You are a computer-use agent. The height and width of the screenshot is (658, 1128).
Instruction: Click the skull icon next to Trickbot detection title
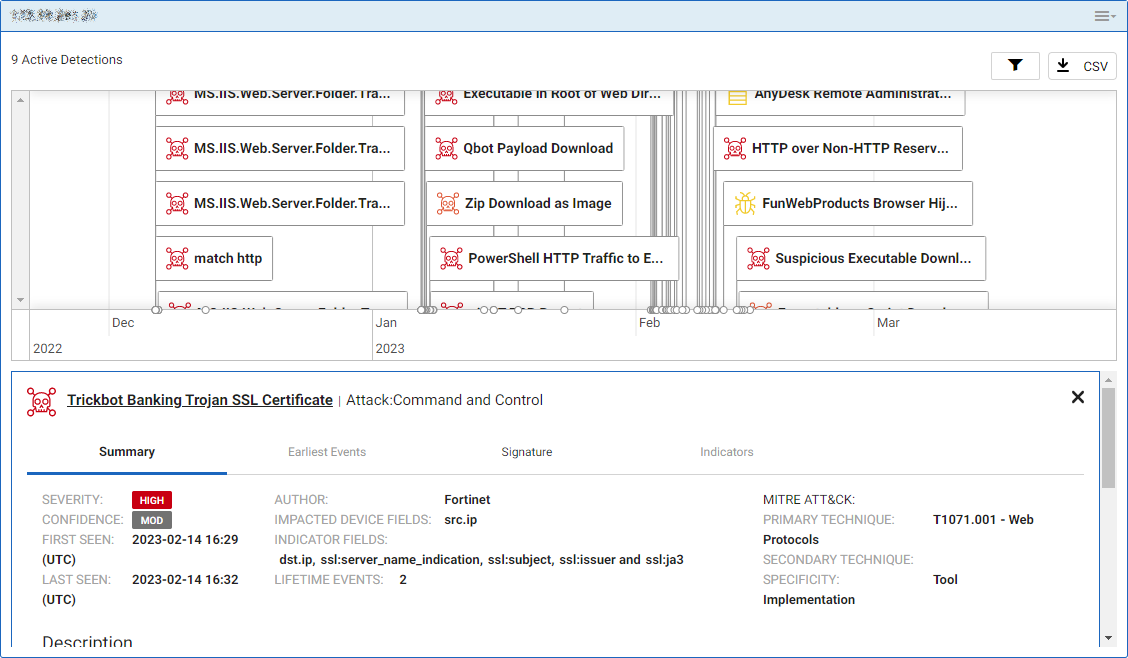click(41, 400)
